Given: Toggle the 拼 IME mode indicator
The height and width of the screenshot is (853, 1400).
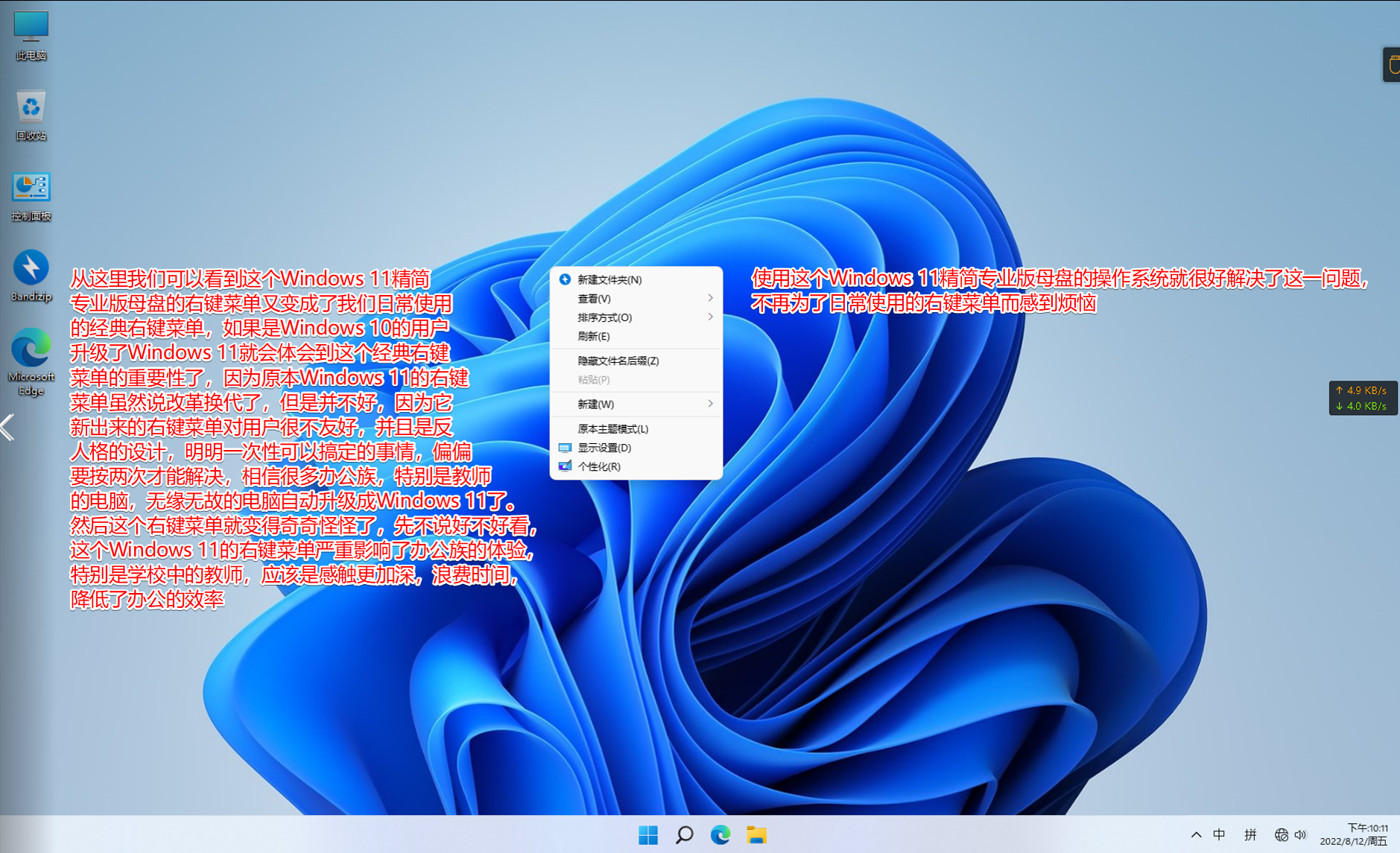Looking at the screenshot, I should click(1250, 835).
